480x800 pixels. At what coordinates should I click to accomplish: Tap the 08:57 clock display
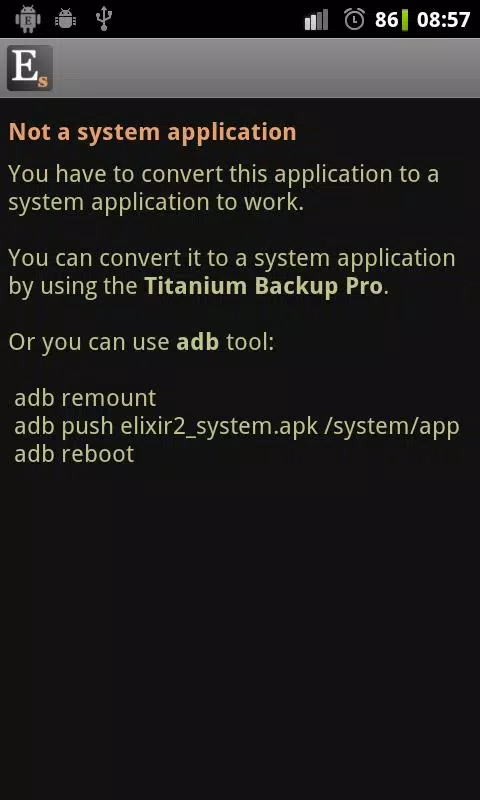(x=443, y=20)
